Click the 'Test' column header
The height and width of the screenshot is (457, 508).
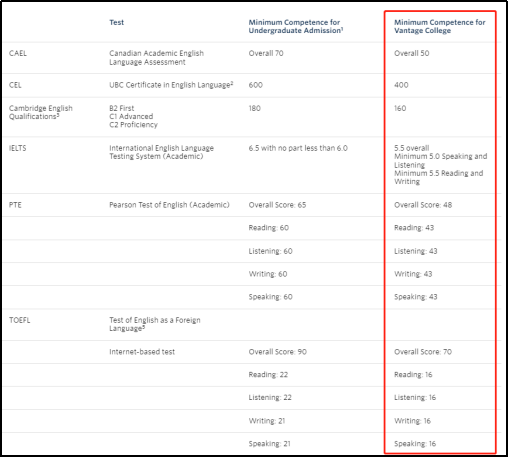pos(116,22)
